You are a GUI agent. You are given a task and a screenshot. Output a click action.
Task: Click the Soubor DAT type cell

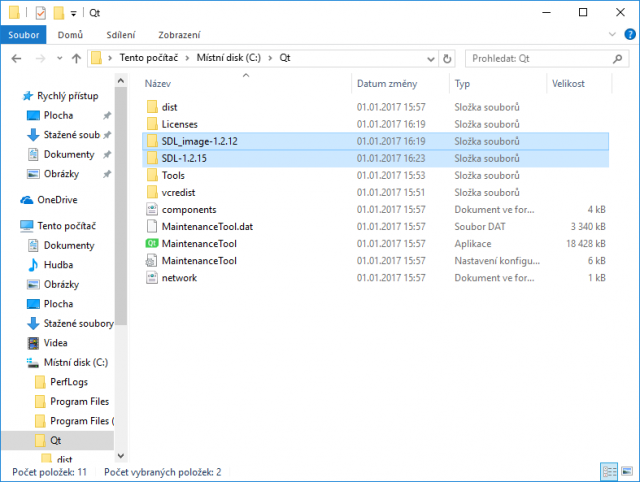click(480, 227)
